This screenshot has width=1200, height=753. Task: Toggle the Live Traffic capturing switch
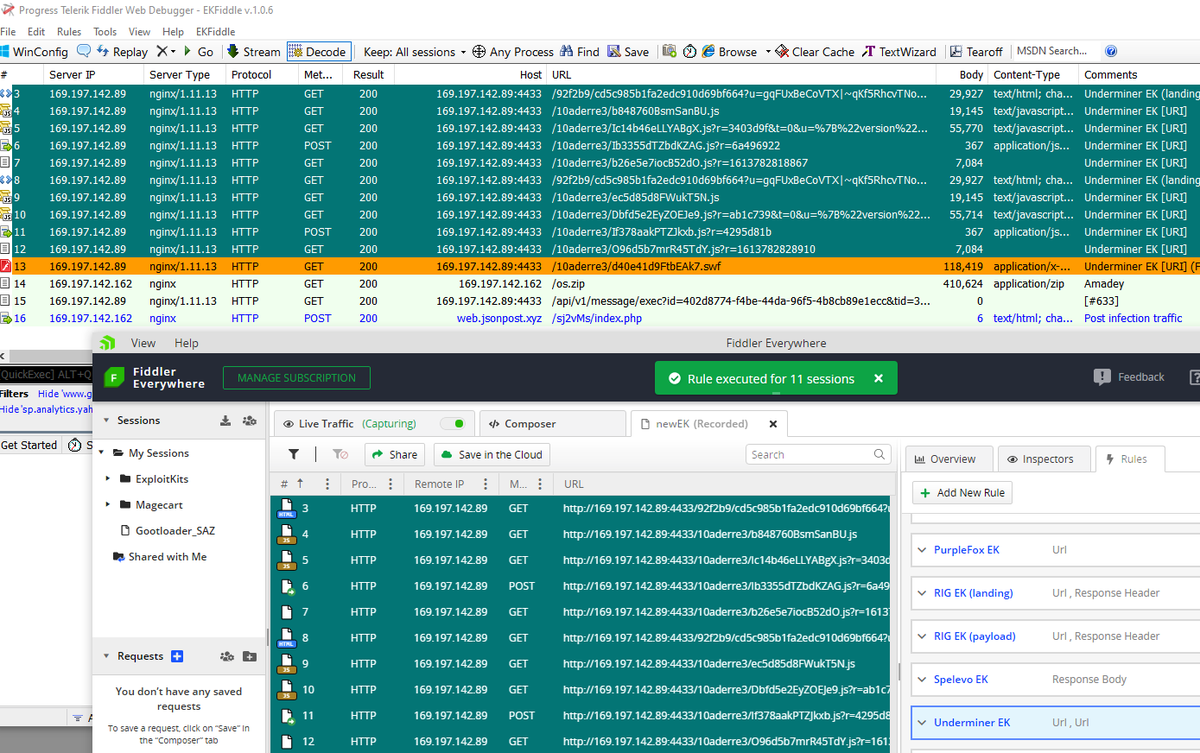tap(456, 424)
